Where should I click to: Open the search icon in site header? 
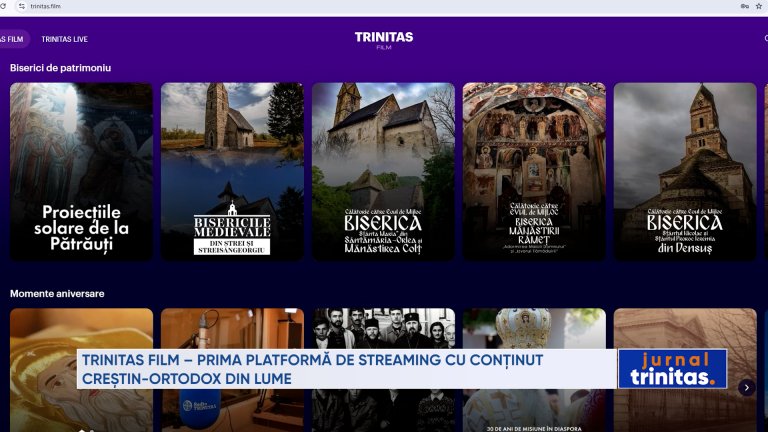click(764, 39)
